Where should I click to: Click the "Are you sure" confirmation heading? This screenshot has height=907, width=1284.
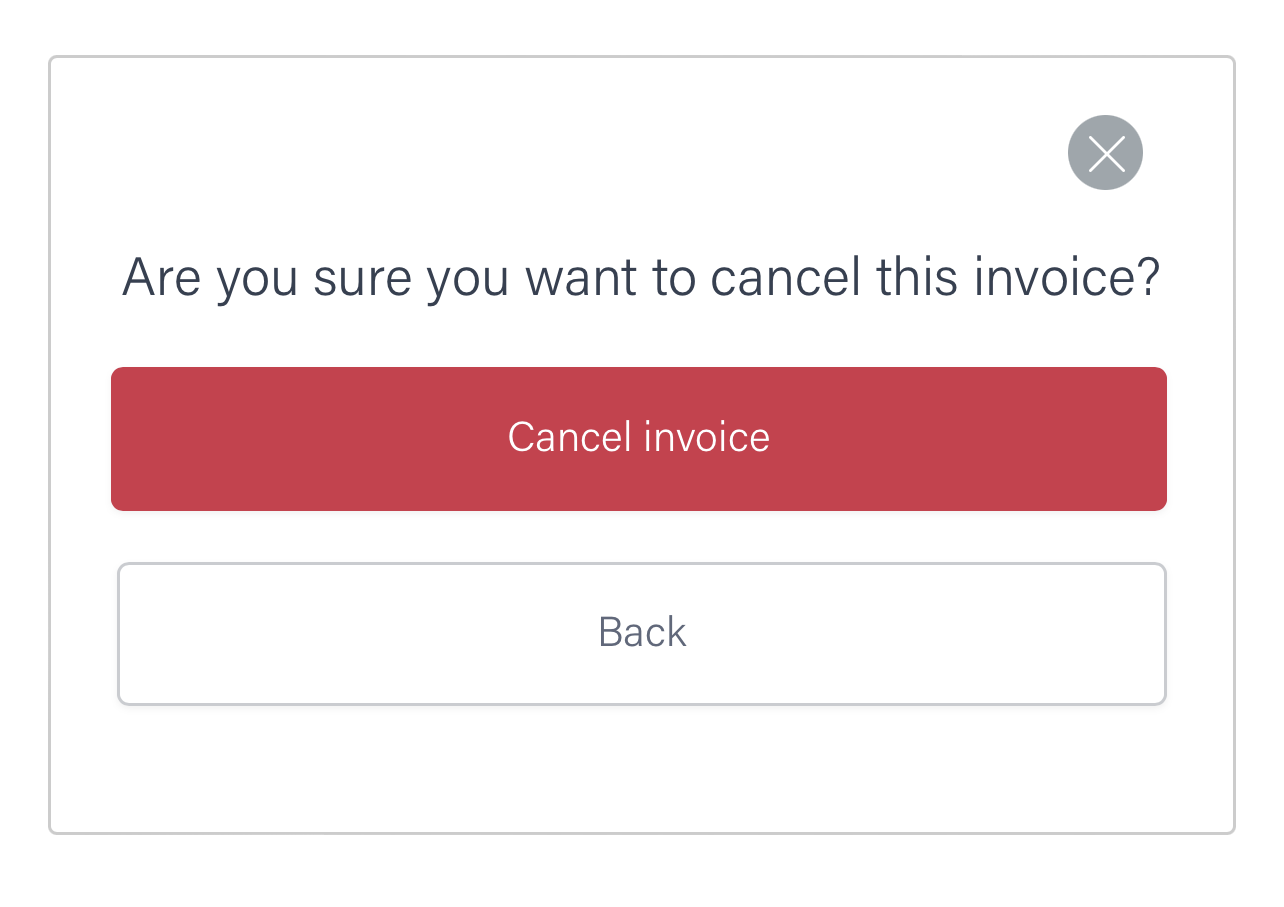640,277
